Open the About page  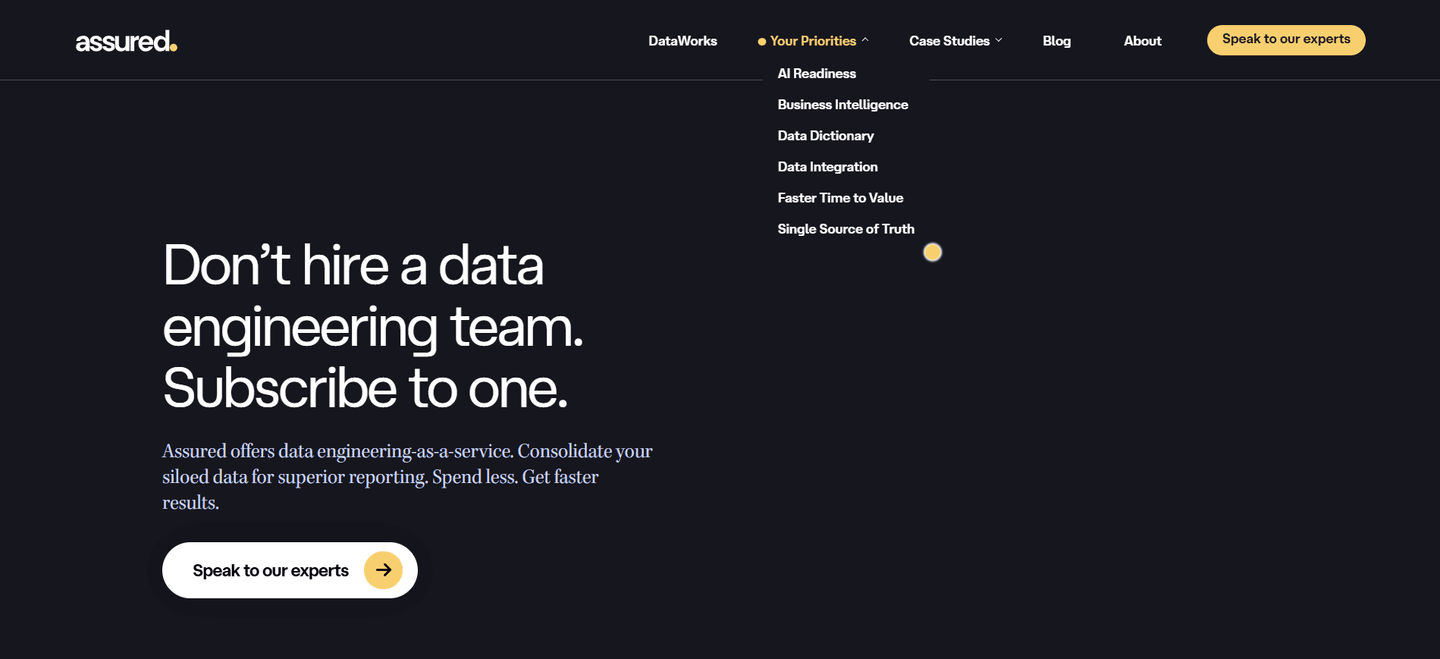point(1142,41)
